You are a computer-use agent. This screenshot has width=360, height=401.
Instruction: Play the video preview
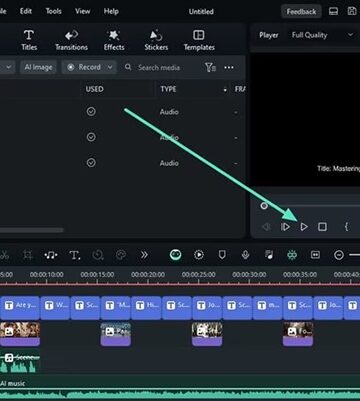point(304,227)
